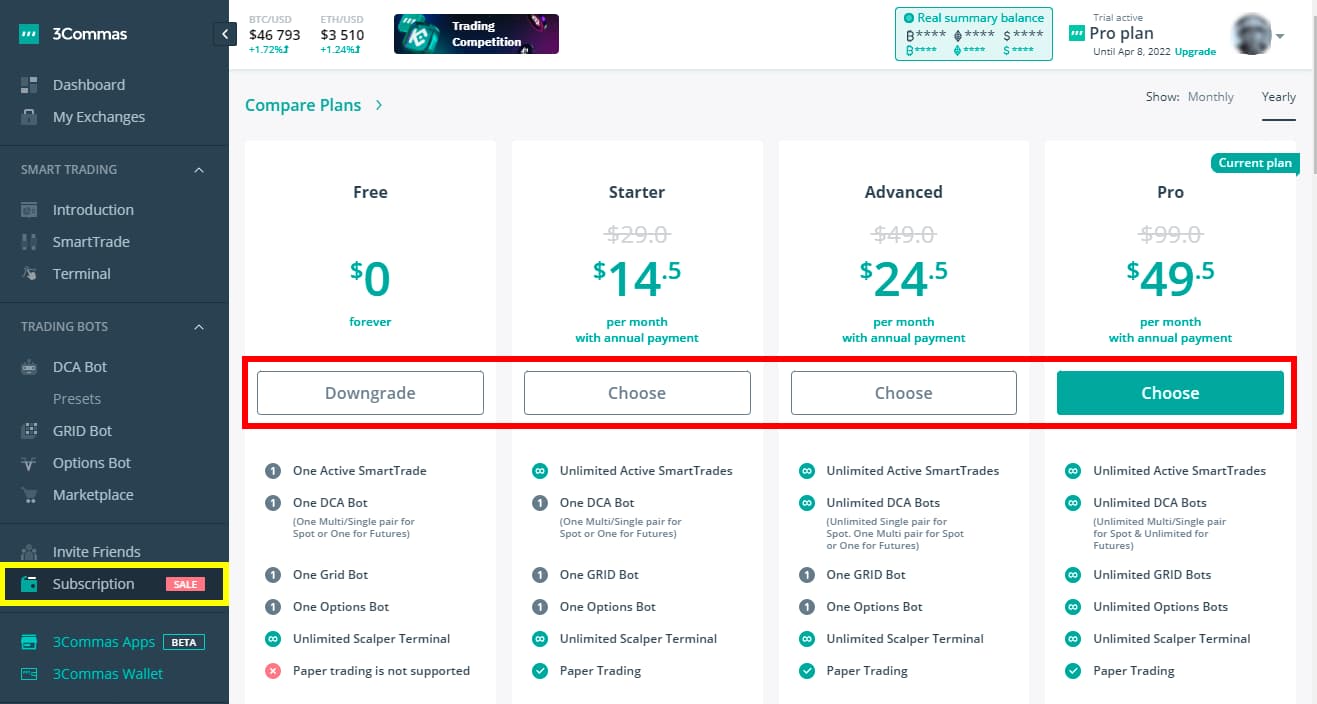
Task: Click the 3Commas Wallet card icon
Action: (x=29, y=674)
